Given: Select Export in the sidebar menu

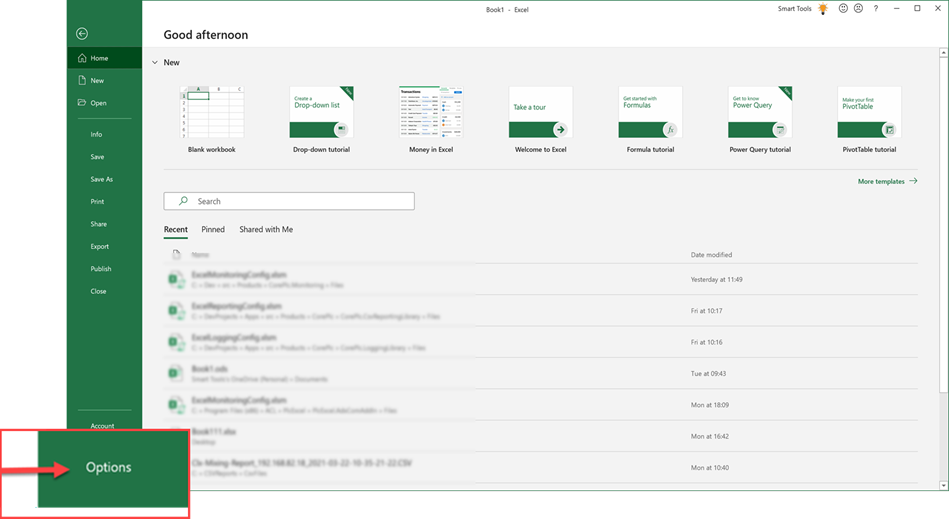Looking at the screenshot, I should point(99,247).
